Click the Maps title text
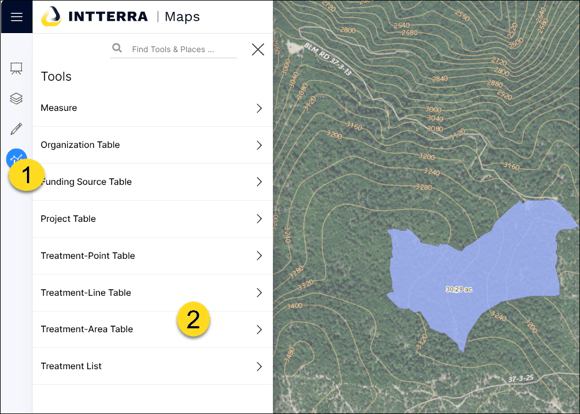Screen dimensions: 580x414 pos(182,17)
